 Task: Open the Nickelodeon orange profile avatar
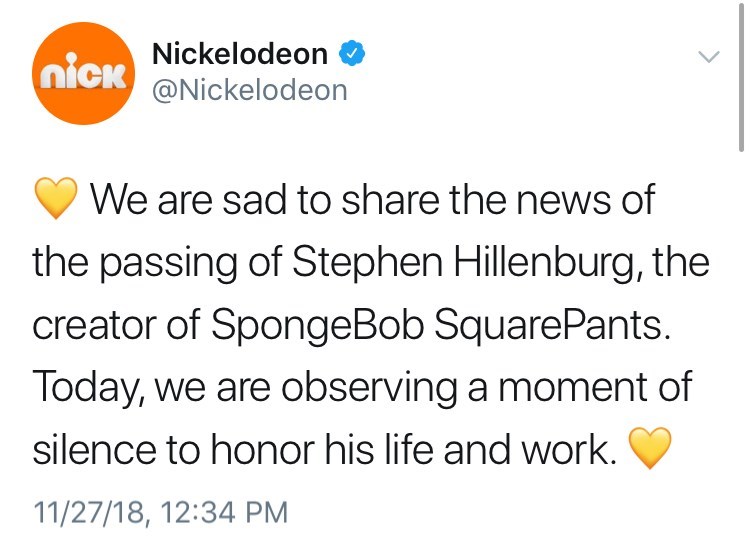(x=83, y=72)
